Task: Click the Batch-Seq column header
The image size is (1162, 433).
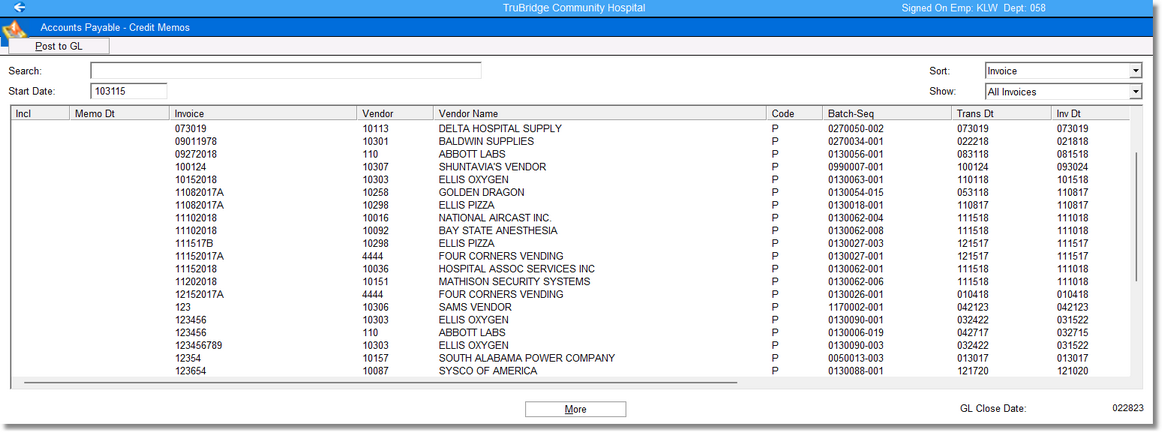Action: 887,113
